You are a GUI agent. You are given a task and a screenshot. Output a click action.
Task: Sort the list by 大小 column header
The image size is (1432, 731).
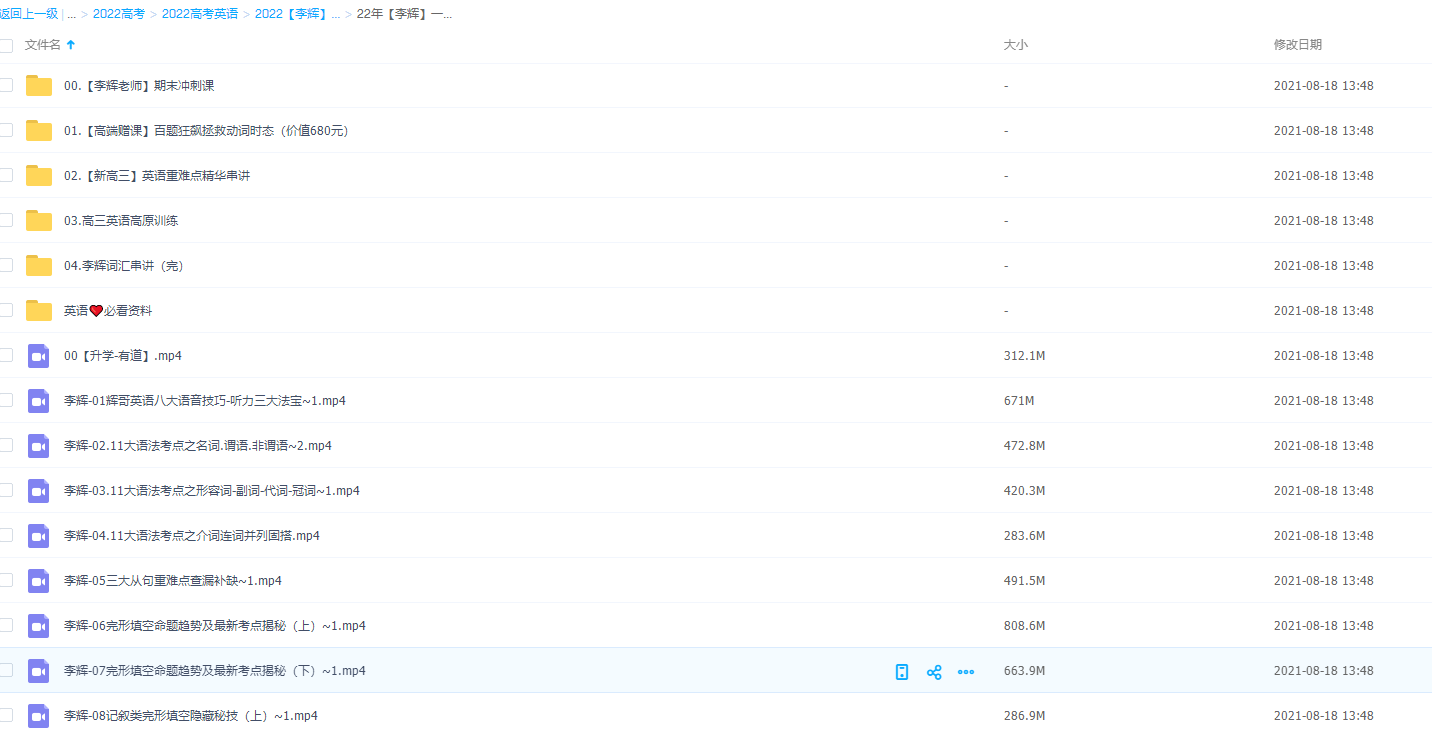tap(1015, 45)
